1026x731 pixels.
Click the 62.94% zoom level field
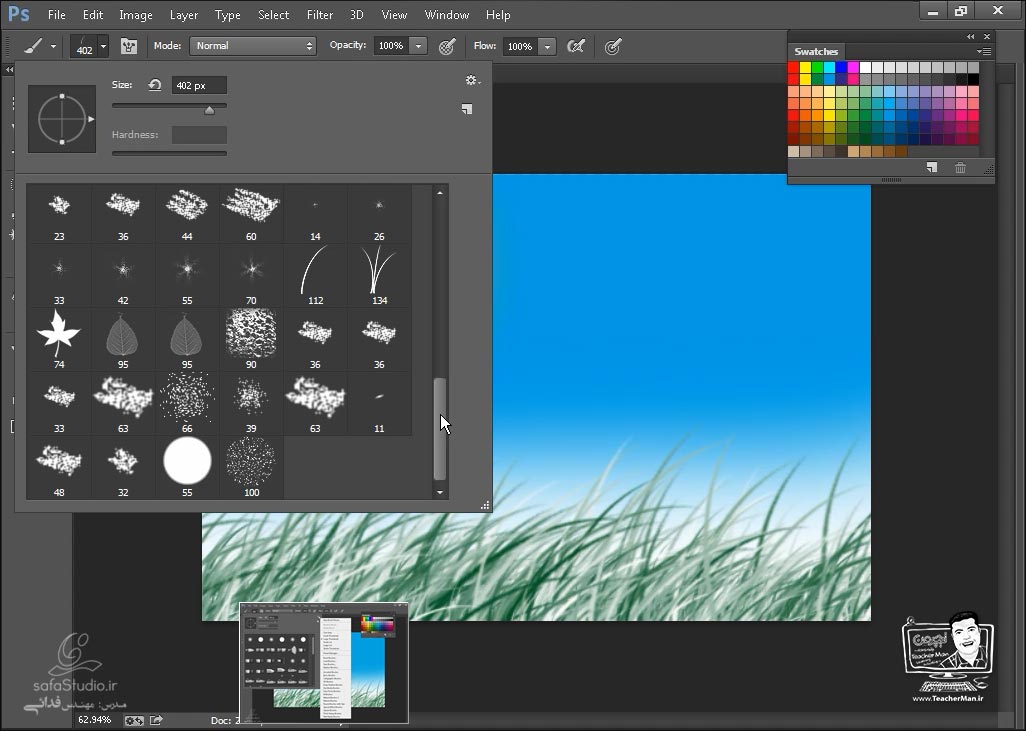point(95,719)
